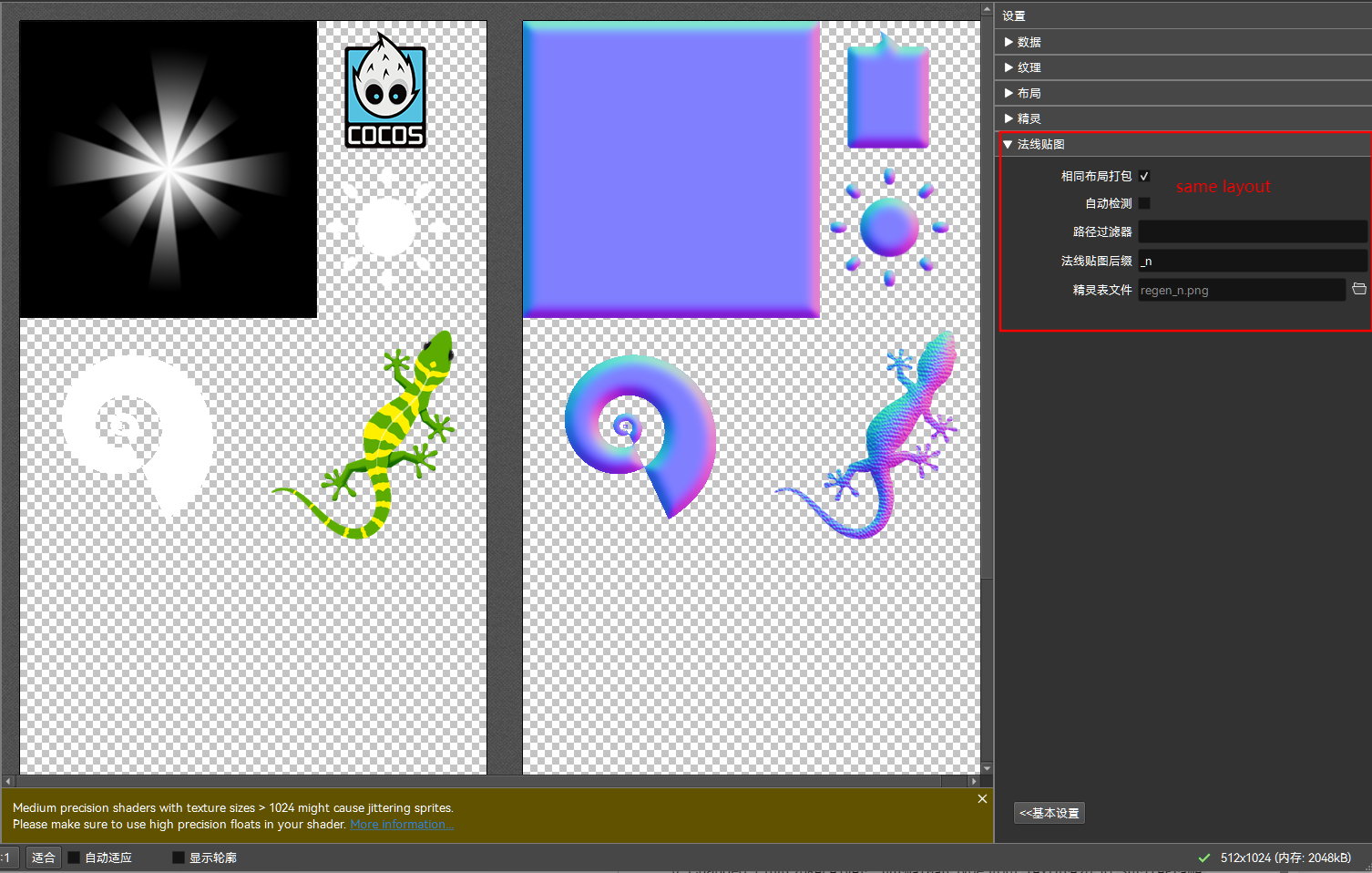Image resolution: width=1372 pixels, height=873 pixels.
Task: Click the scroll down arrow below canvas scrollbar
Action: tap(987, 768)
